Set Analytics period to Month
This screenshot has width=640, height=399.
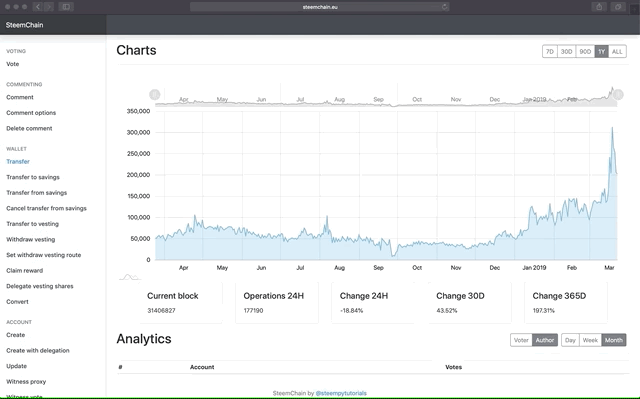coord(614,340)
